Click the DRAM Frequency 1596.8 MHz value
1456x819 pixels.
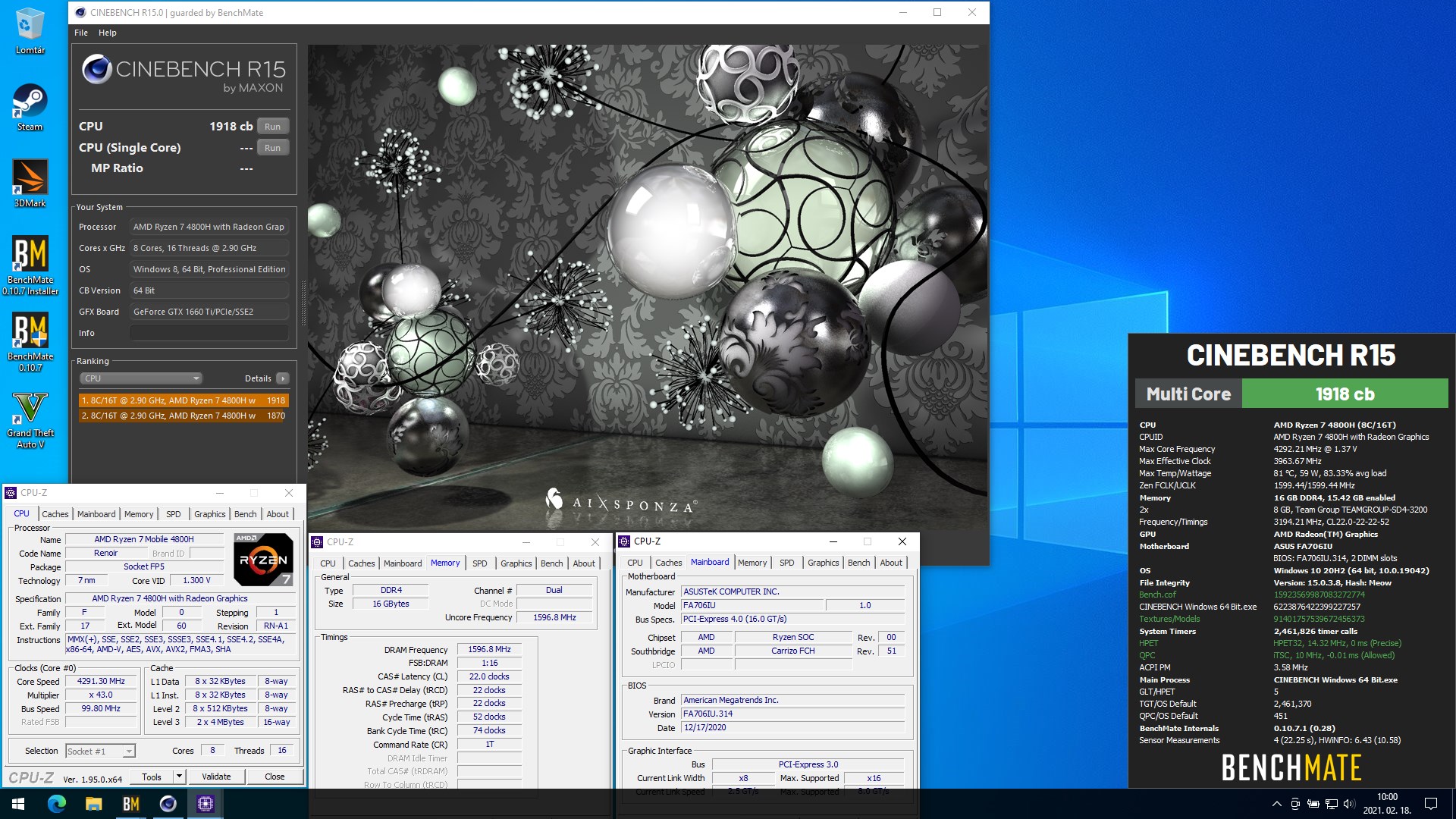(x=489, y=650)
